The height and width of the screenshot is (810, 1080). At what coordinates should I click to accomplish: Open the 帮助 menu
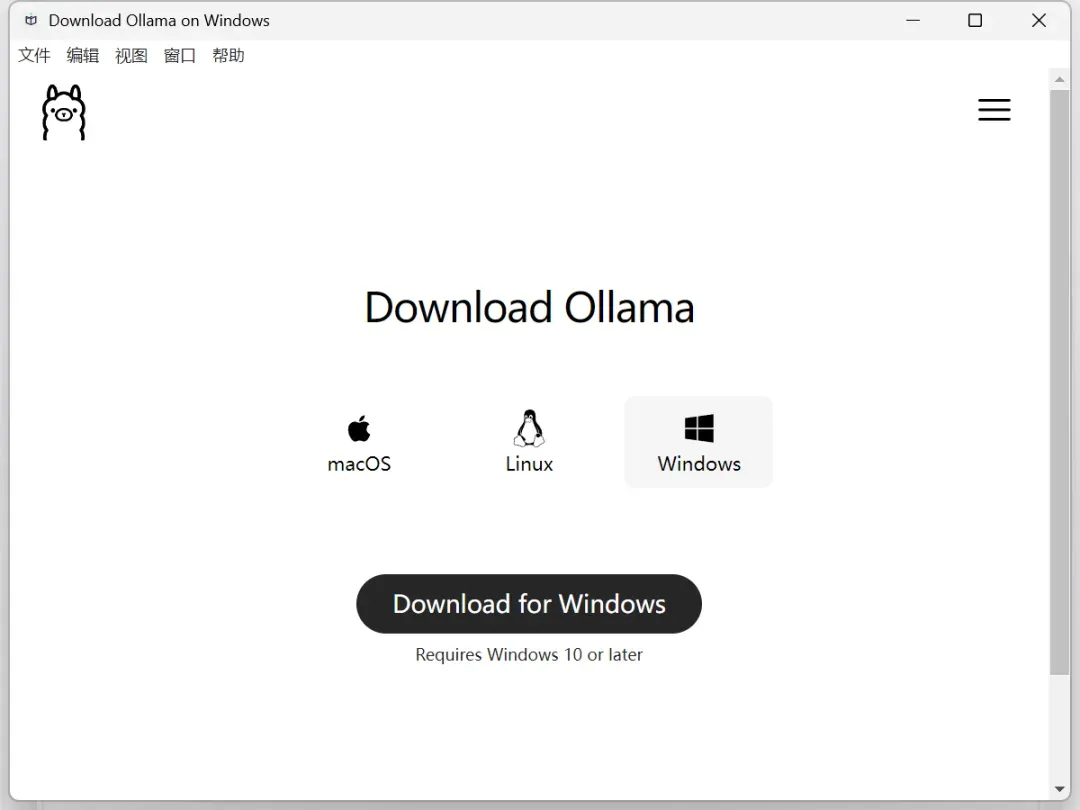228,55
